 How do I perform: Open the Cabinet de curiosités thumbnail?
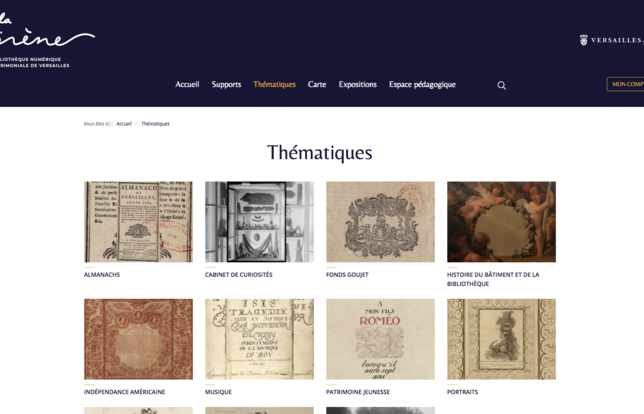coord(260,222)
